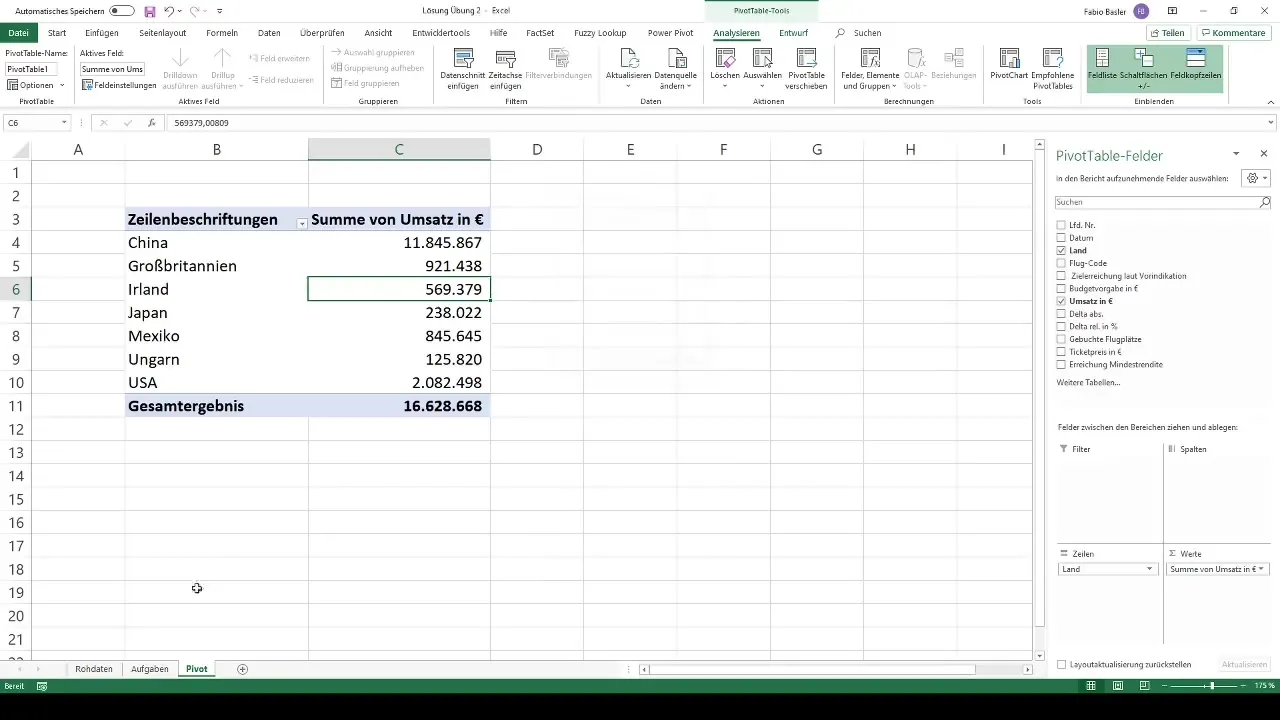Open the Zeilenbeschriftungen filter dropdown
1280x720 pixels.
click(301, 223)
